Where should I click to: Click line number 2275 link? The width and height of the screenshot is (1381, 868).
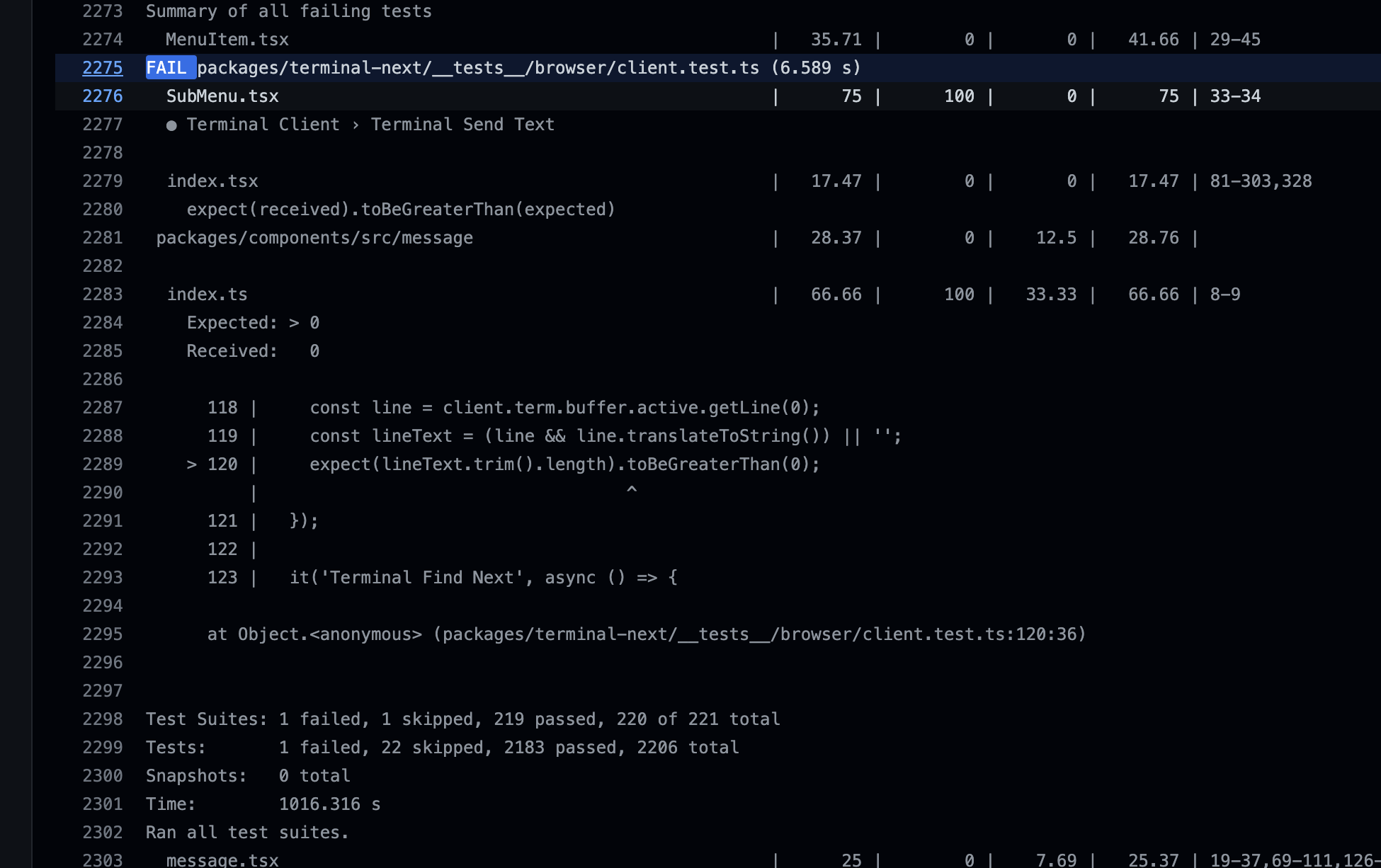[x=103, y=68]
